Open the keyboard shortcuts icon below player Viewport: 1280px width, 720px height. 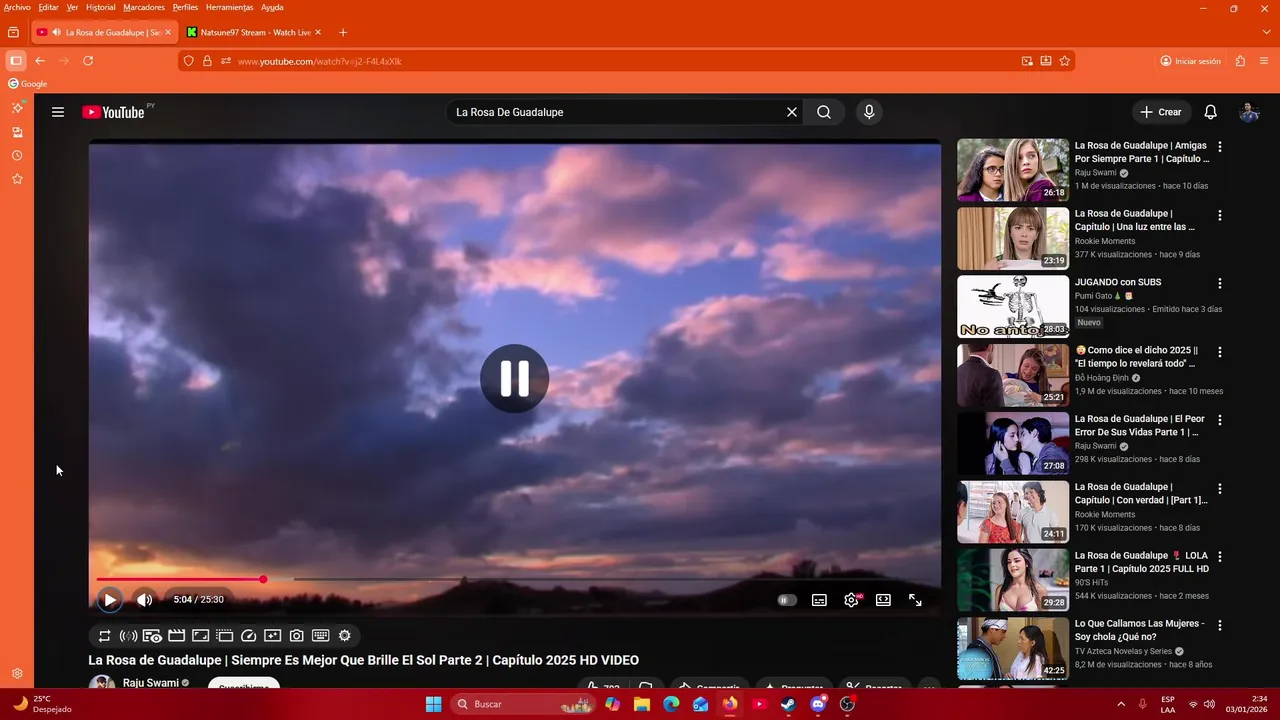point(321,635)
